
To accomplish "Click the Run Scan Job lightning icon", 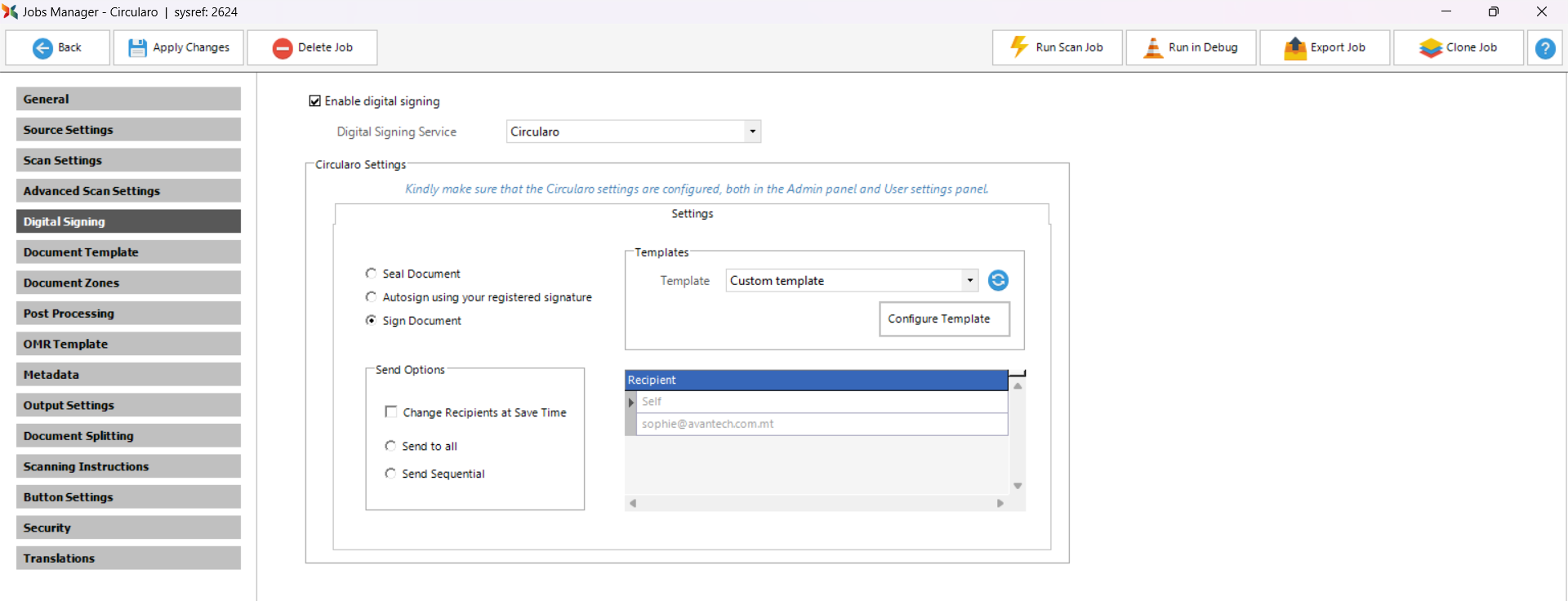I will click(x=1019, y=47).
